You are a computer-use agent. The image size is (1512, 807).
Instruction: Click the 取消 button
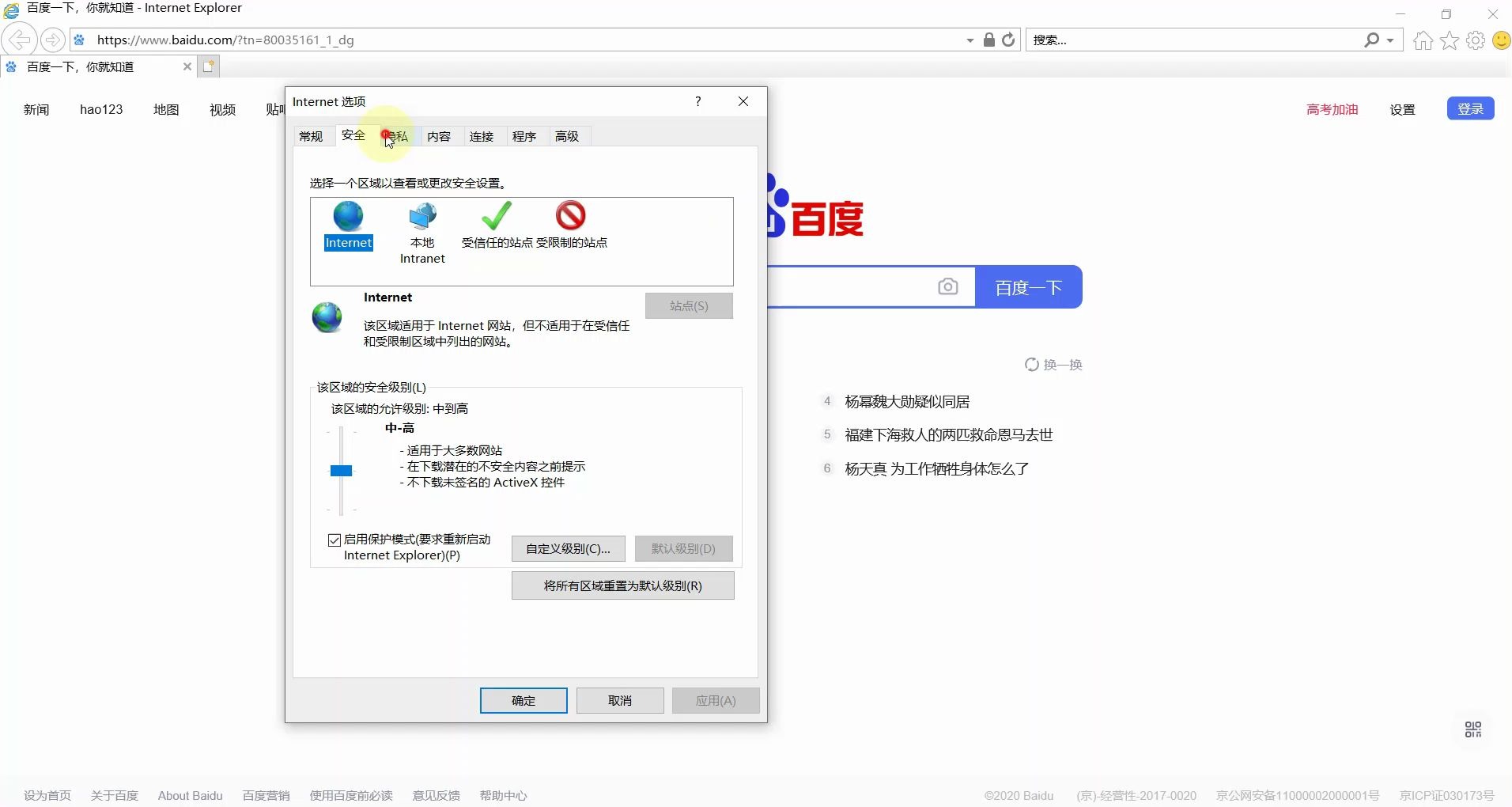pyautogui.click(x=620, y=700)
